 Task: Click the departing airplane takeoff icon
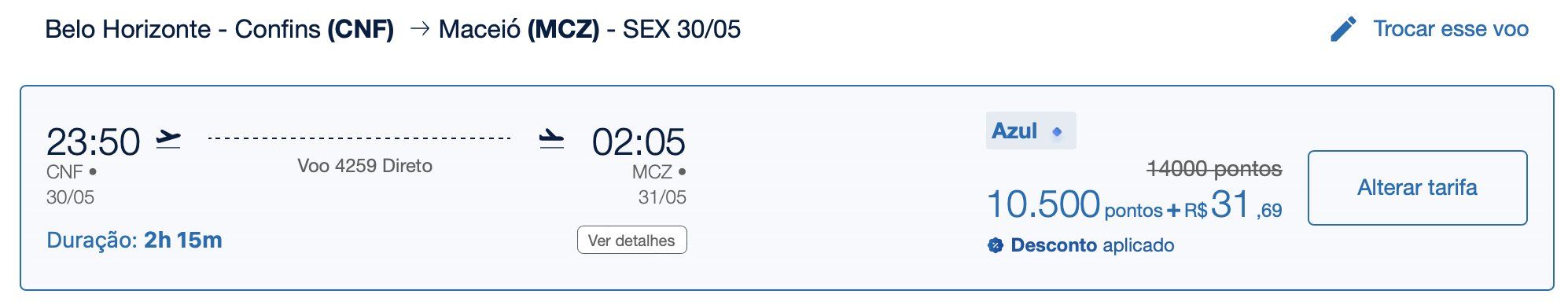pyautogui.click(x=168, y=139)
